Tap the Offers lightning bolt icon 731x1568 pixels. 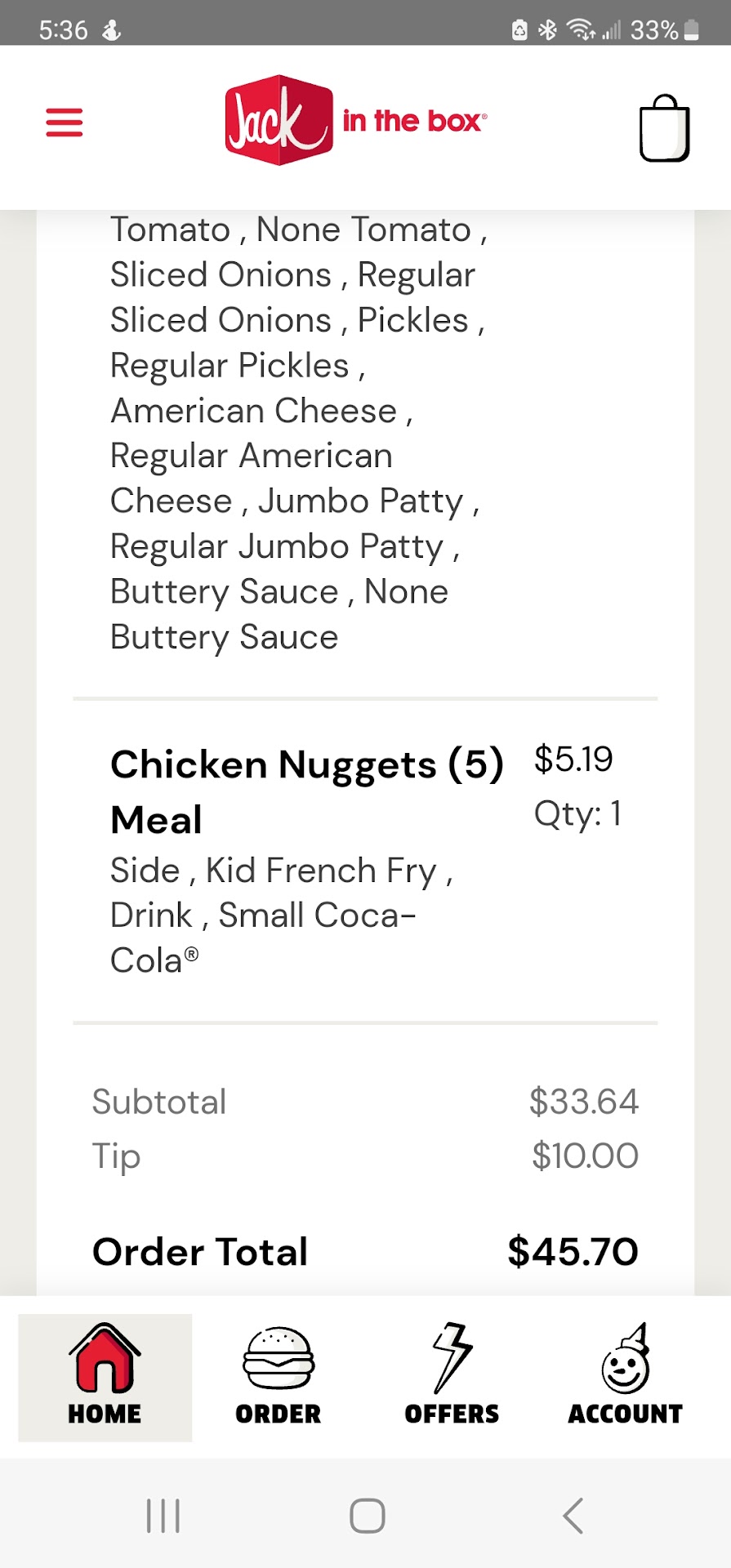452,1357
